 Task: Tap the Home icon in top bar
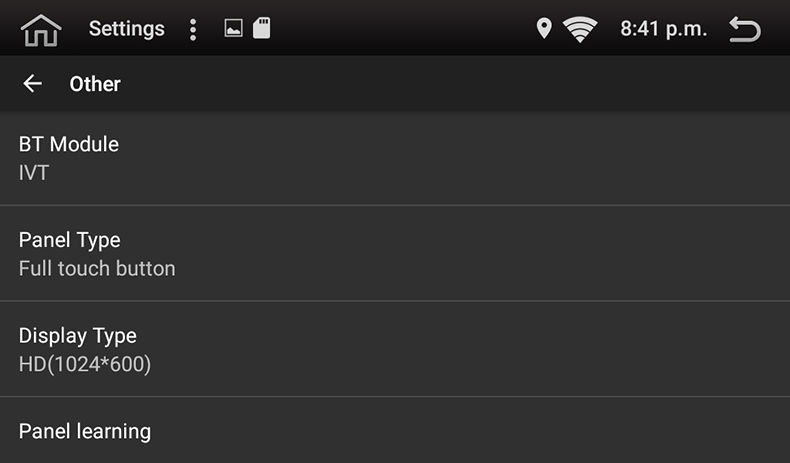[x=41, y=30]
